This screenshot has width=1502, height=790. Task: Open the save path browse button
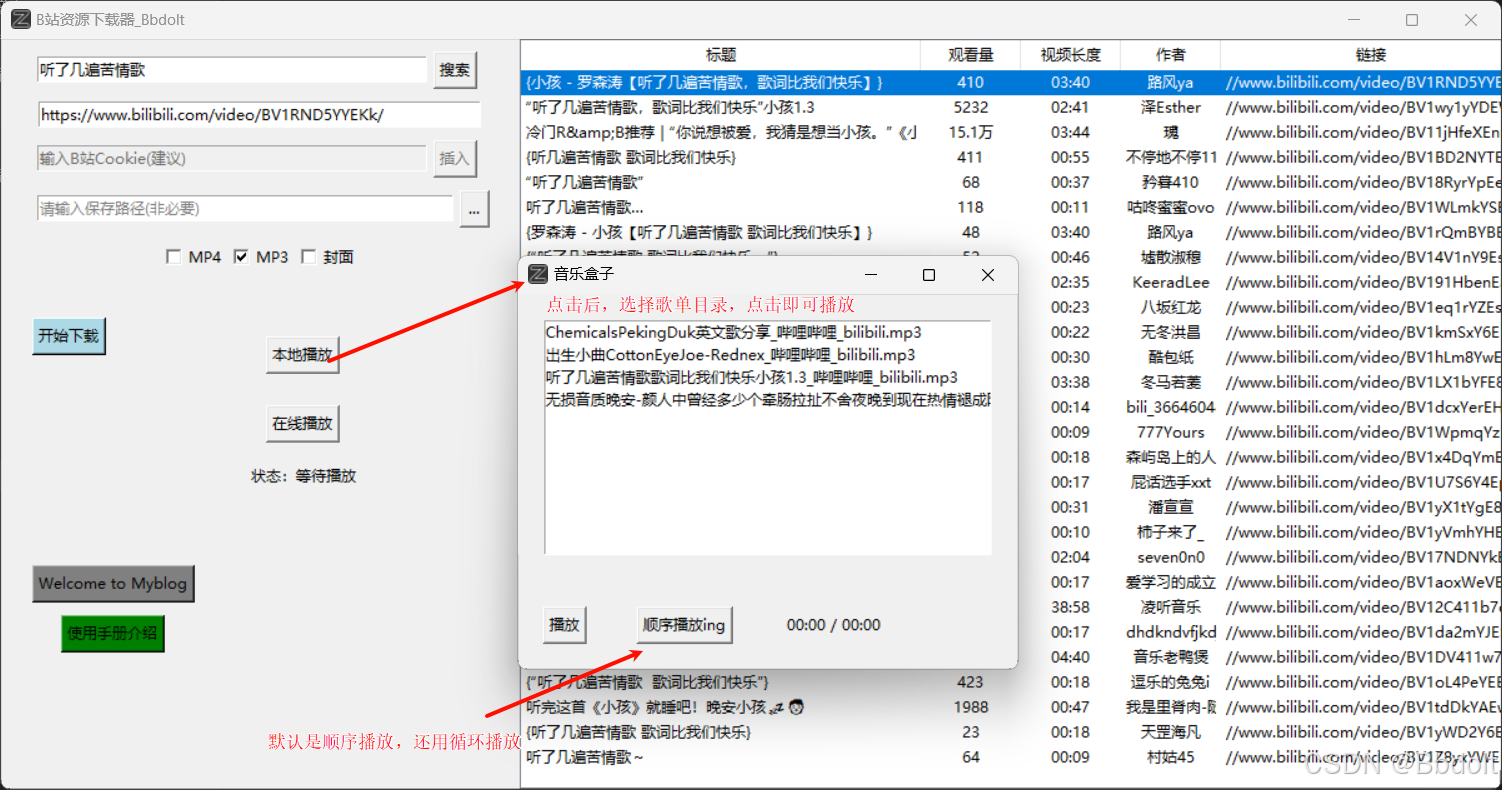coord(474,208)
